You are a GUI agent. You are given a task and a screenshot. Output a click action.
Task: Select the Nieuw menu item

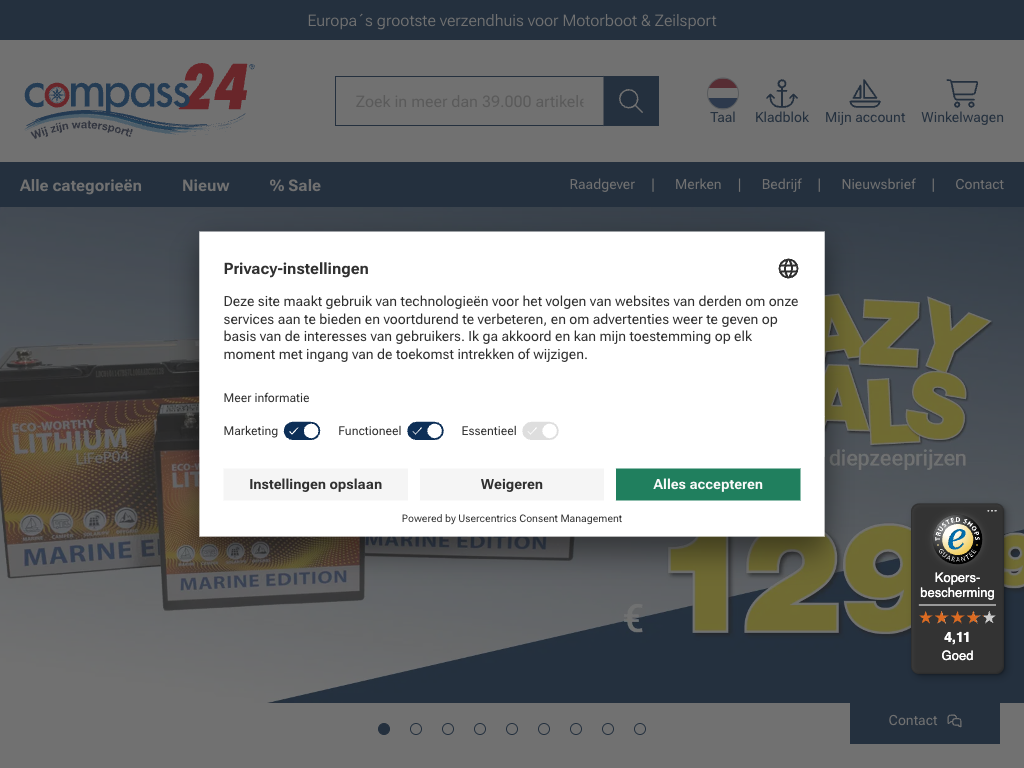tap(206, 185)
